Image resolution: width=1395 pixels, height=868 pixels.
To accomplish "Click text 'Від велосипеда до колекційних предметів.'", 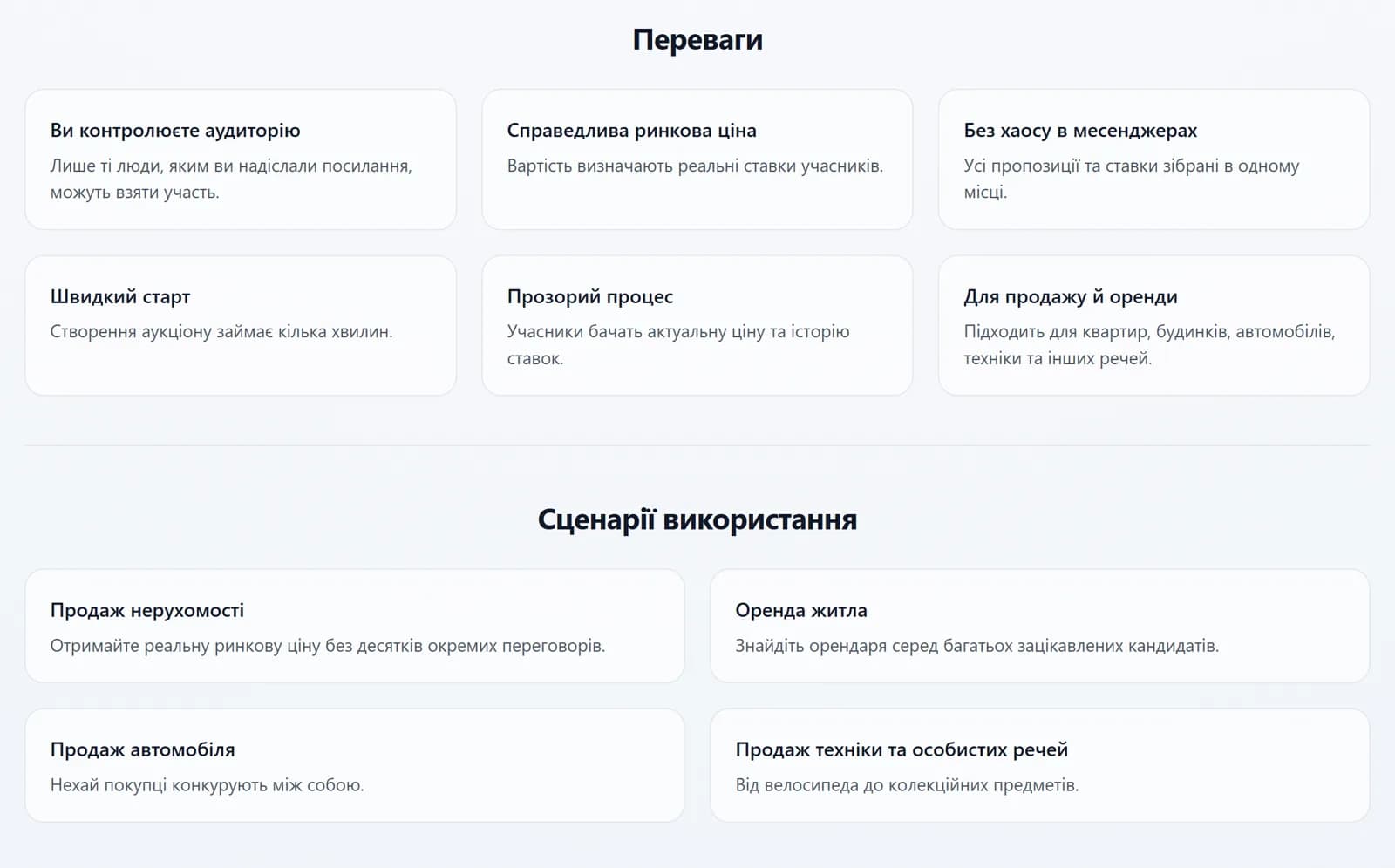I will [x=907, y=785].
